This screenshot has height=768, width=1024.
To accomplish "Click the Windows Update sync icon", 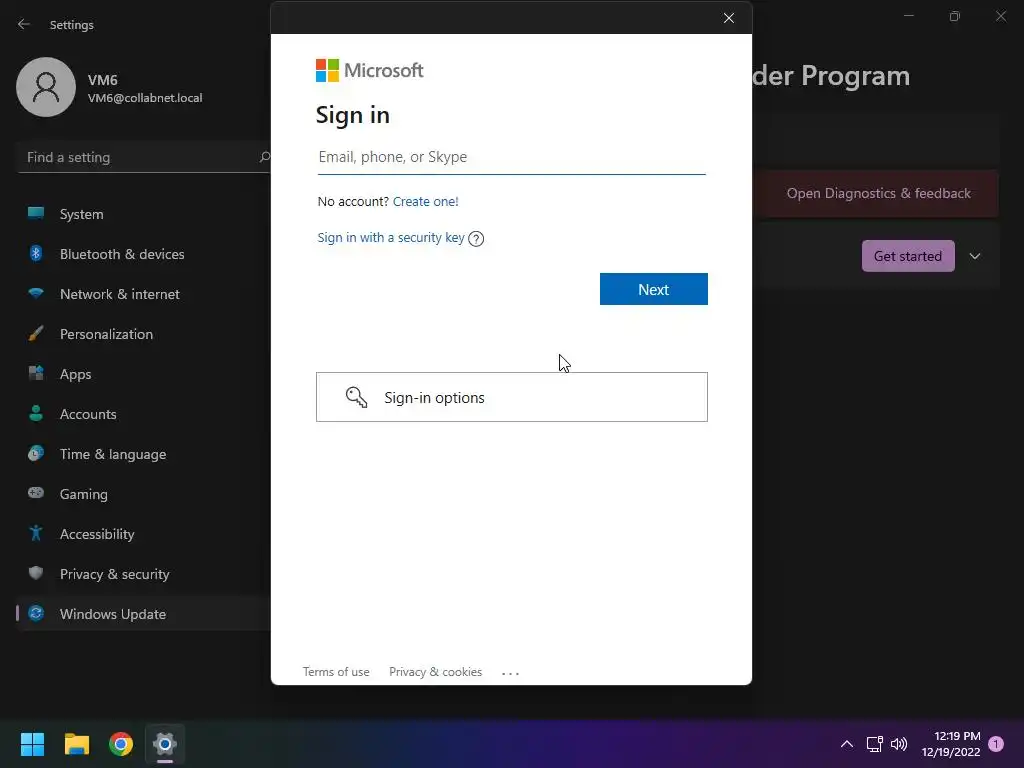I will coord(36,613).
